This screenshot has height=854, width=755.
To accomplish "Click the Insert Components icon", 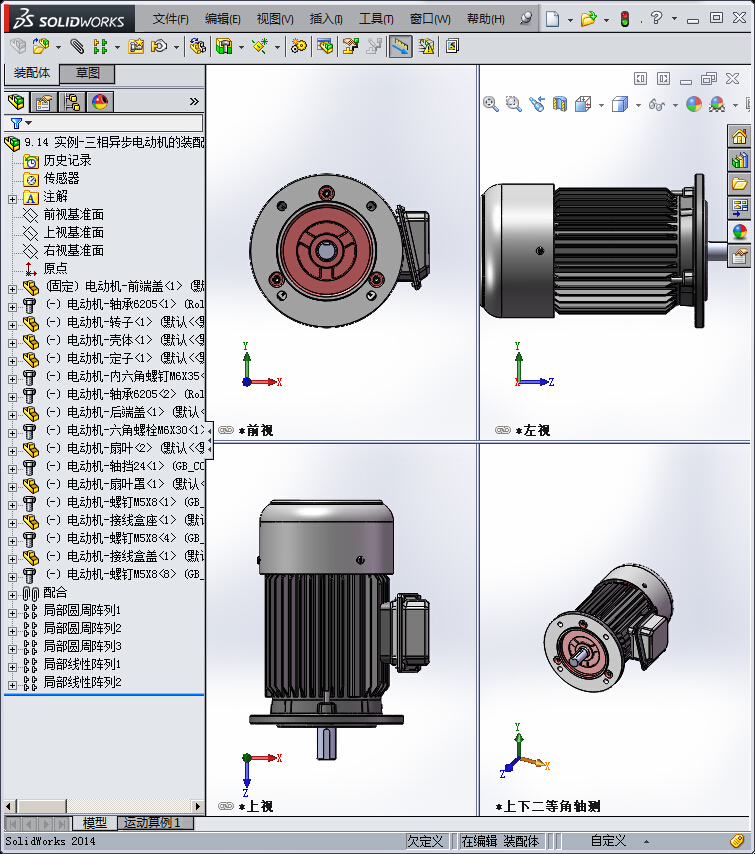I will (x=40, y=47).
